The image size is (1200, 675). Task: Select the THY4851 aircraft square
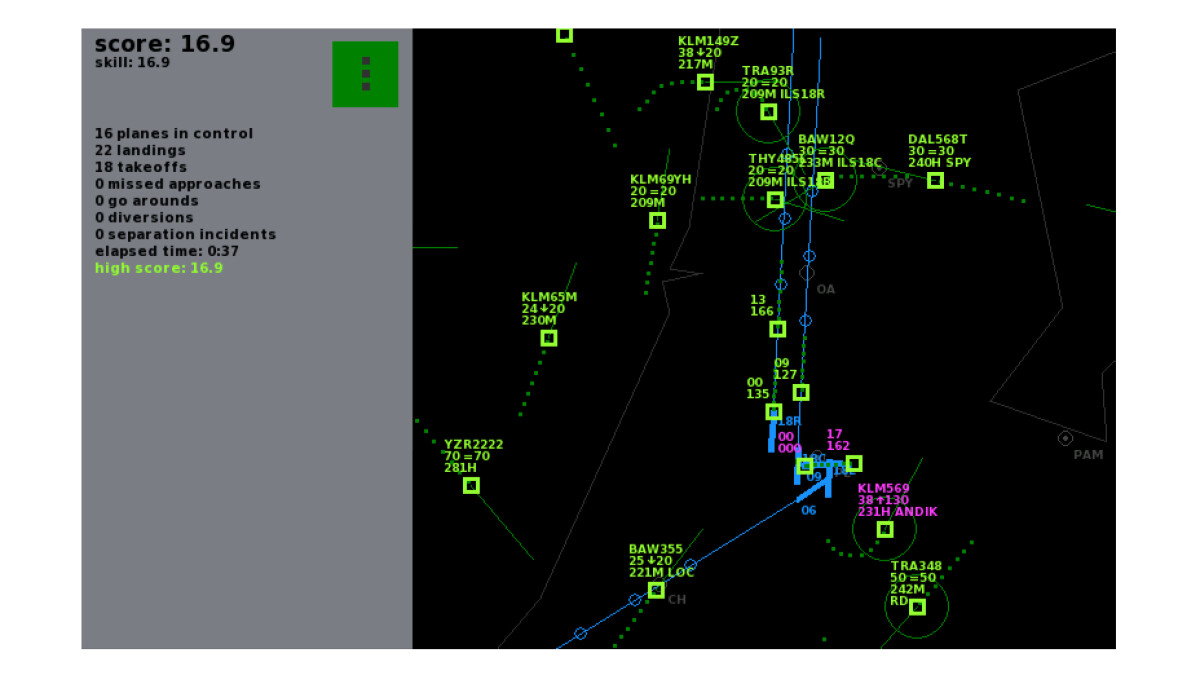[x=775, y=200]
